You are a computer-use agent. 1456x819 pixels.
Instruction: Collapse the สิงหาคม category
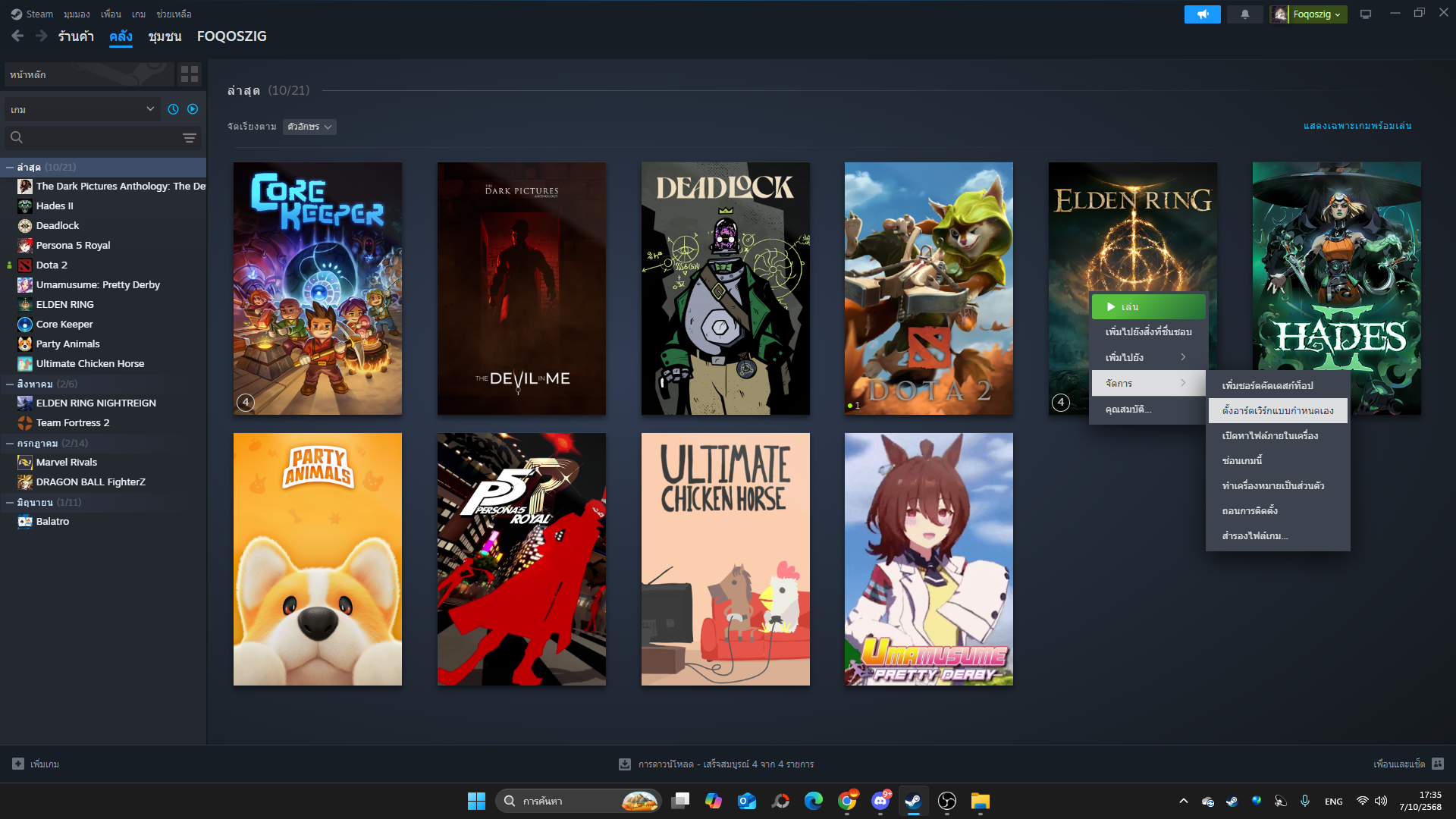point(10,384)
